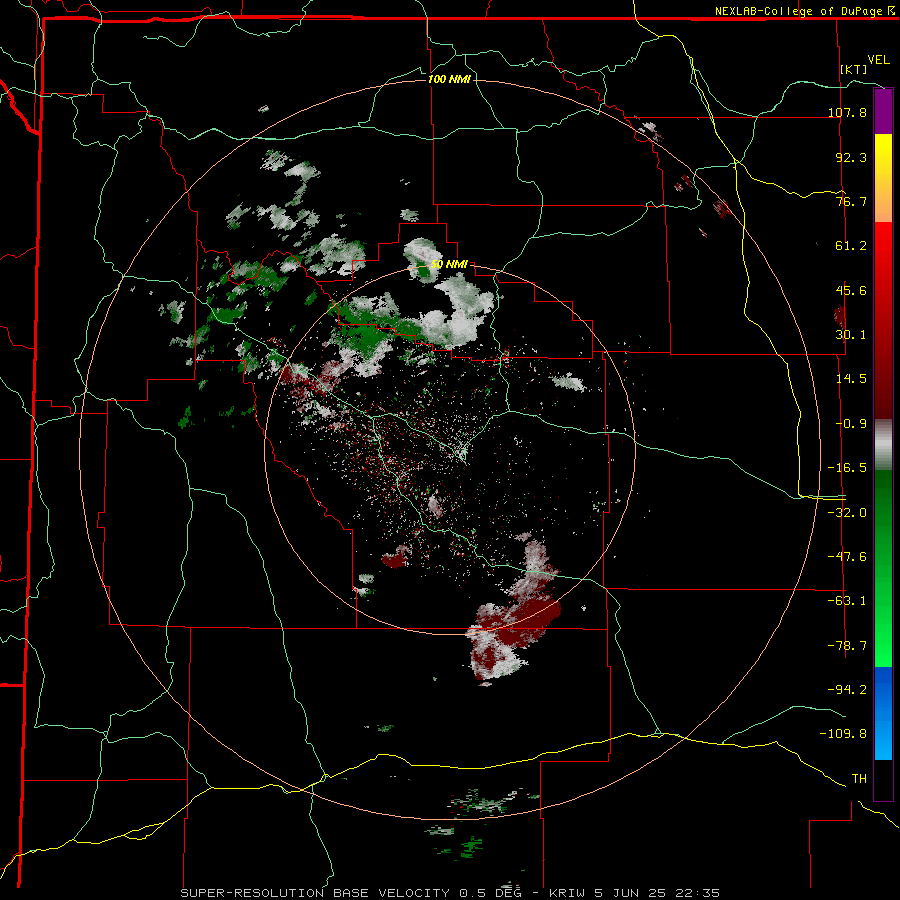Click the 14.5 scale value

[851, 379]
